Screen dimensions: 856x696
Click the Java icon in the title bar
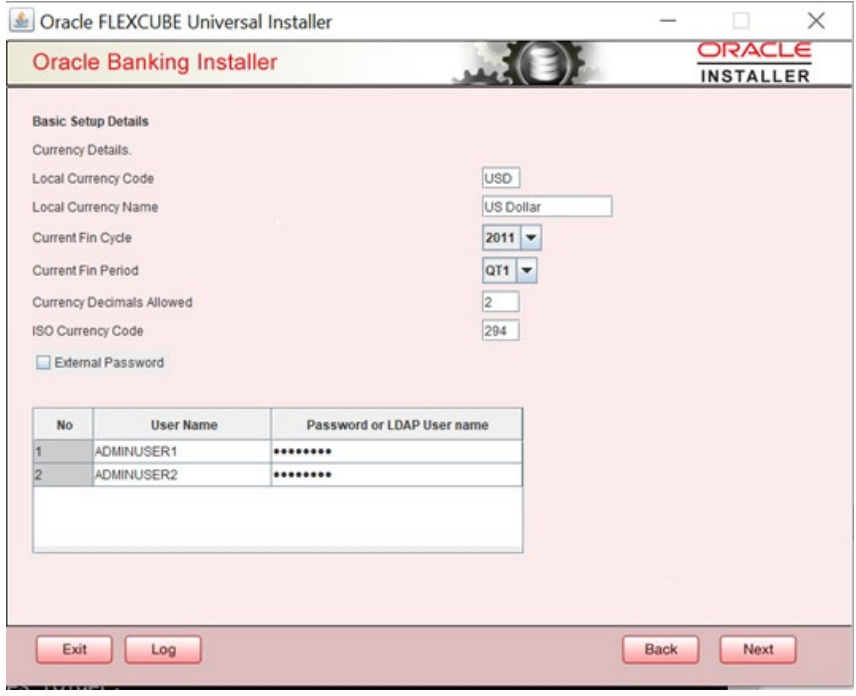click(21, 21)
